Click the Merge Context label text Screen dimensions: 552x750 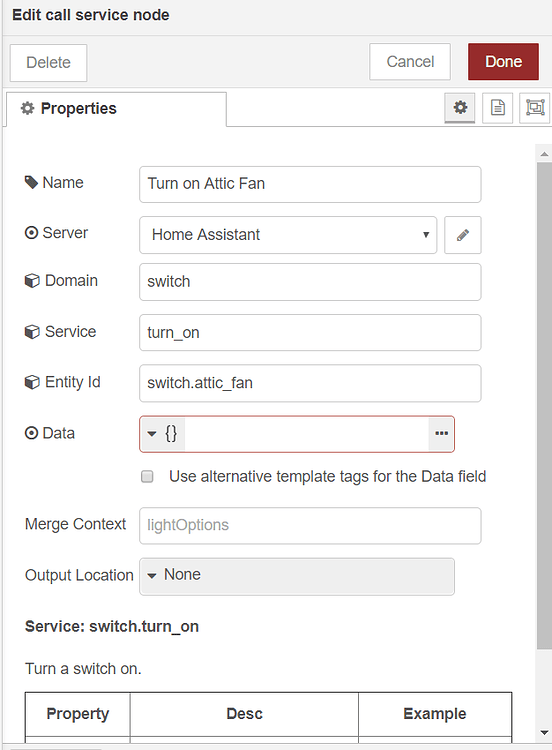(x=76, y=524)
